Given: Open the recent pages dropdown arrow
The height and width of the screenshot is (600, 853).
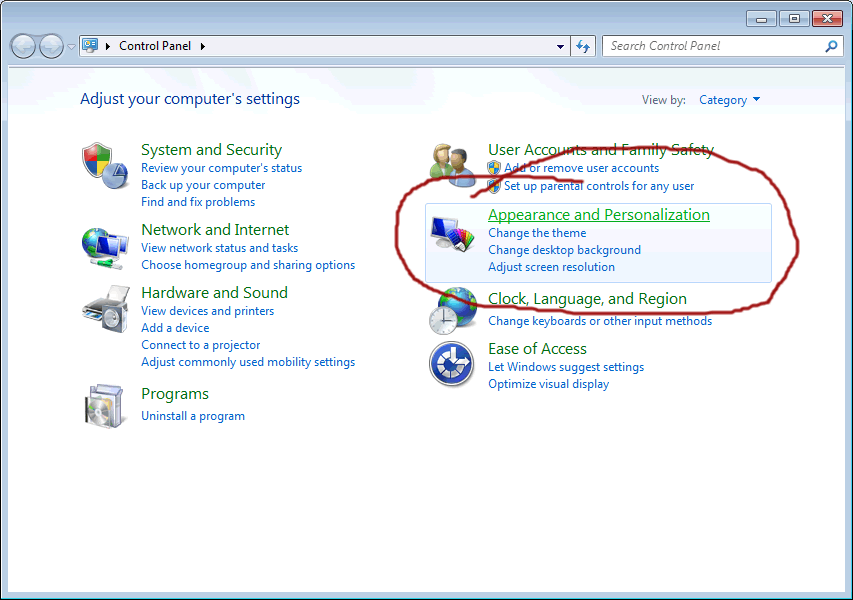Looking at the screenshot, I should coord(71,47).
